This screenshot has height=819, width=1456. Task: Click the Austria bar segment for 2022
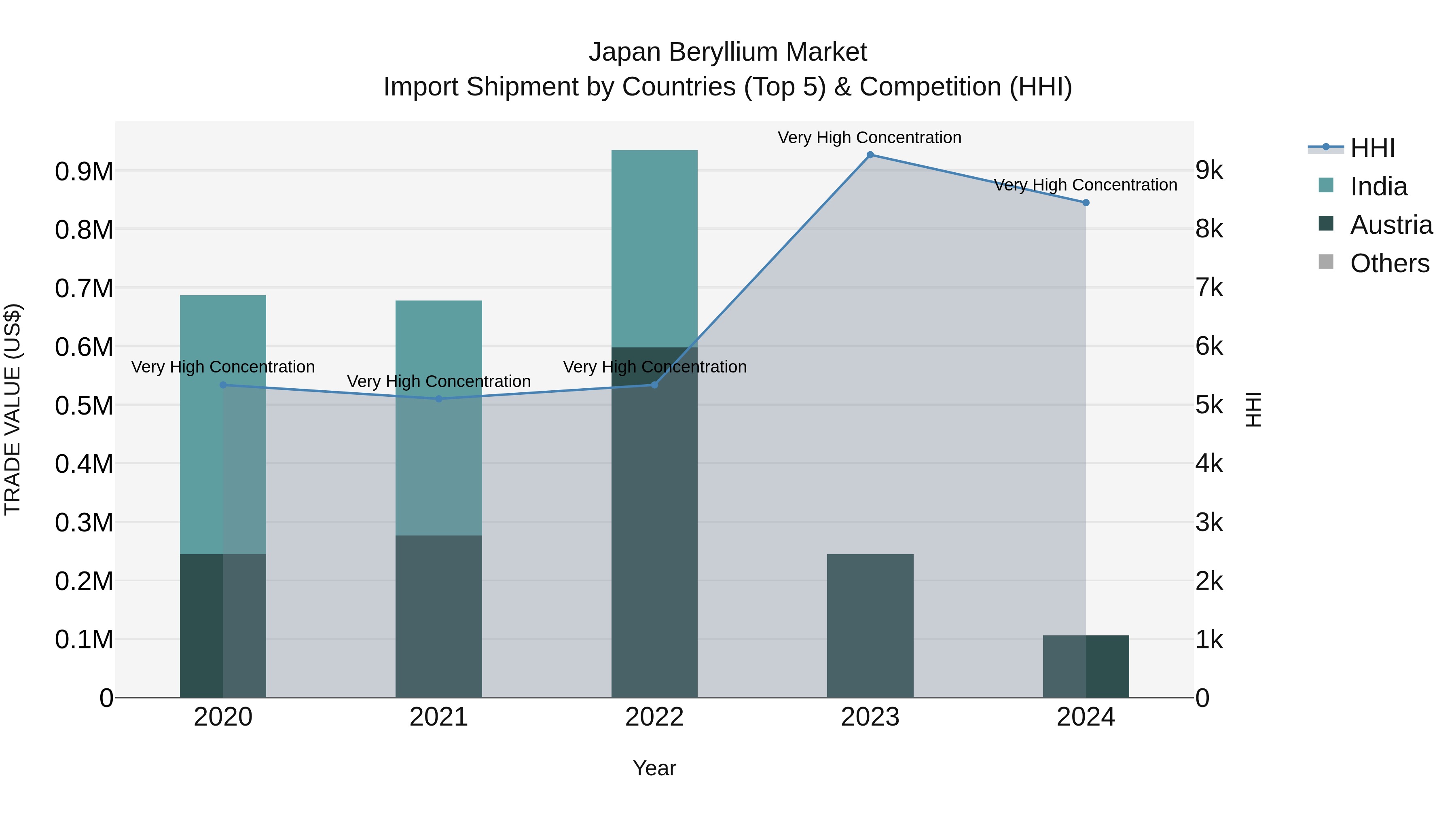point(654,522)
